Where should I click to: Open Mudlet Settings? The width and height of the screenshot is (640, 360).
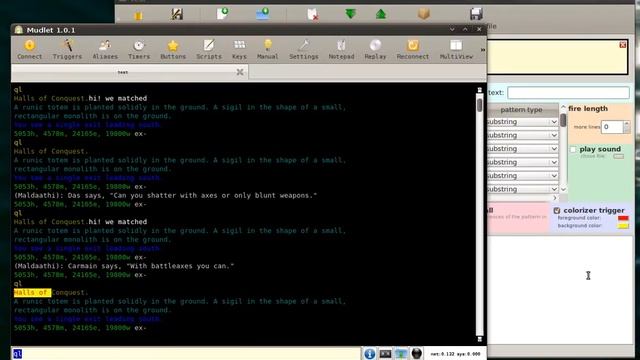click(304, 49)
